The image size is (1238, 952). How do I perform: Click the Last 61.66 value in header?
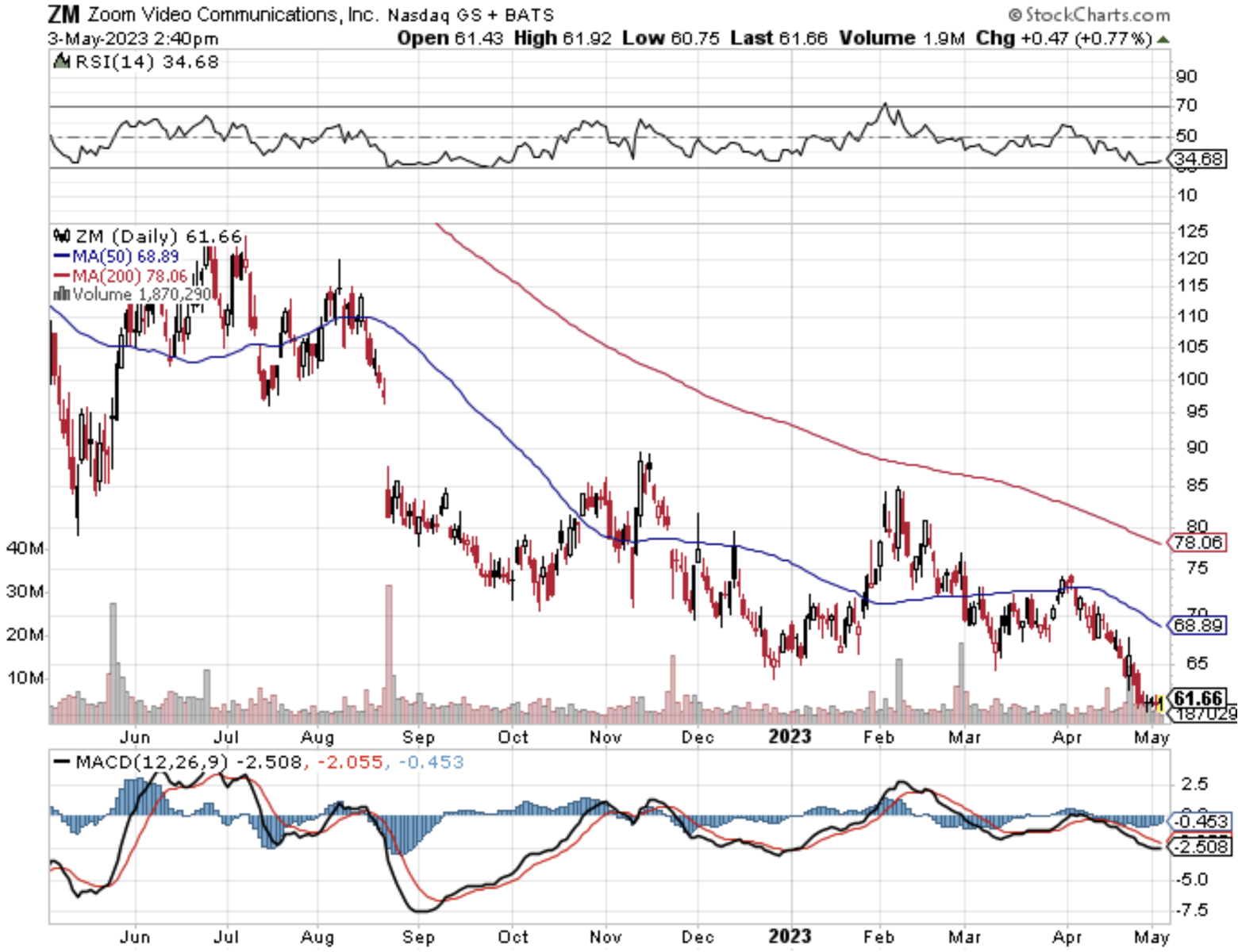(779, 38)
